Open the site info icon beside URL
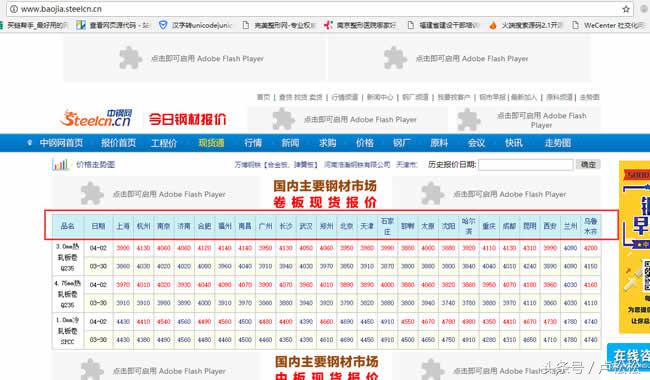650x380 pixels. coord(14,9)
